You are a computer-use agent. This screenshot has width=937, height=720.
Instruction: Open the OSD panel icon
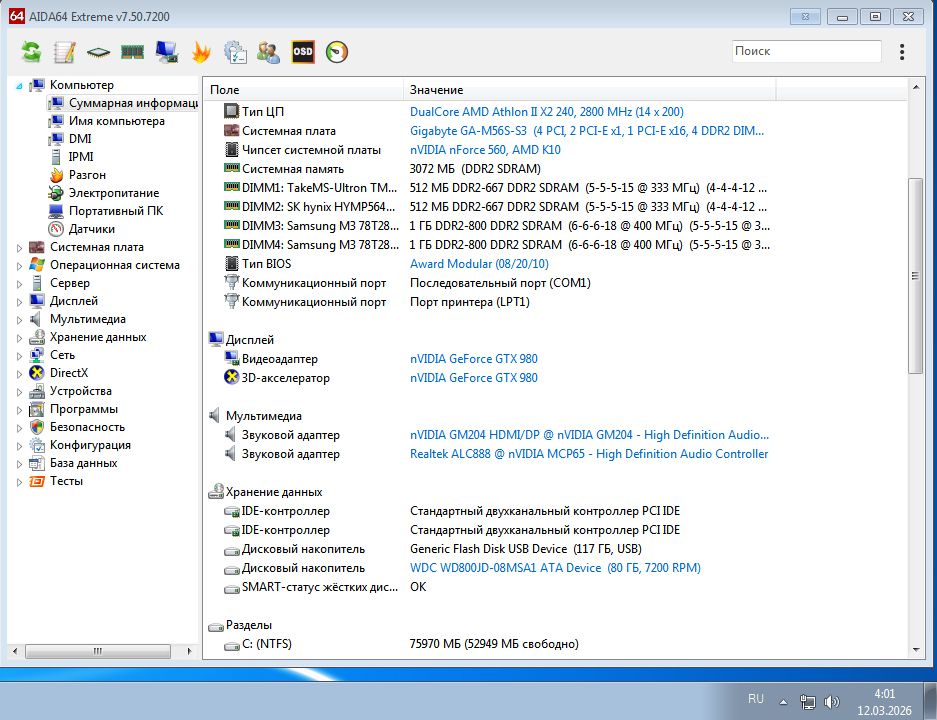[302, 52]
